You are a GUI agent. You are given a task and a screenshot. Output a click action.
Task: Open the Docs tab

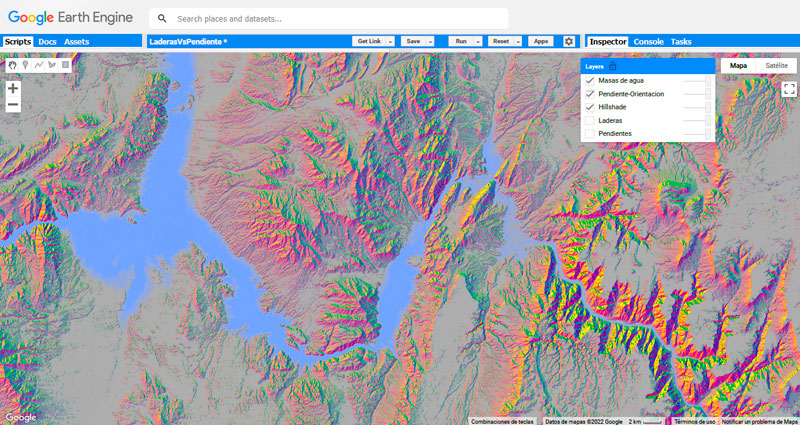[47, 41]
